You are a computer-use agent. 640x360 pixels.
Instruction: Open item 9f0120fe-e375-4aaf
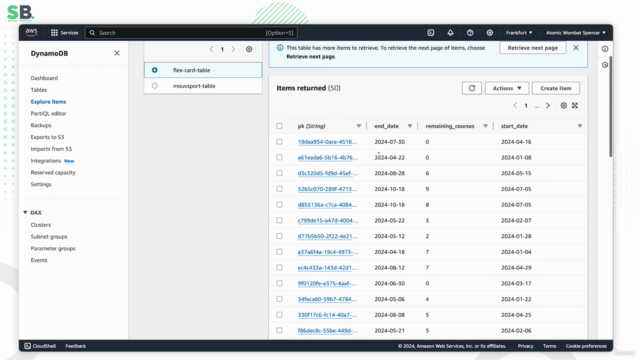327,283
